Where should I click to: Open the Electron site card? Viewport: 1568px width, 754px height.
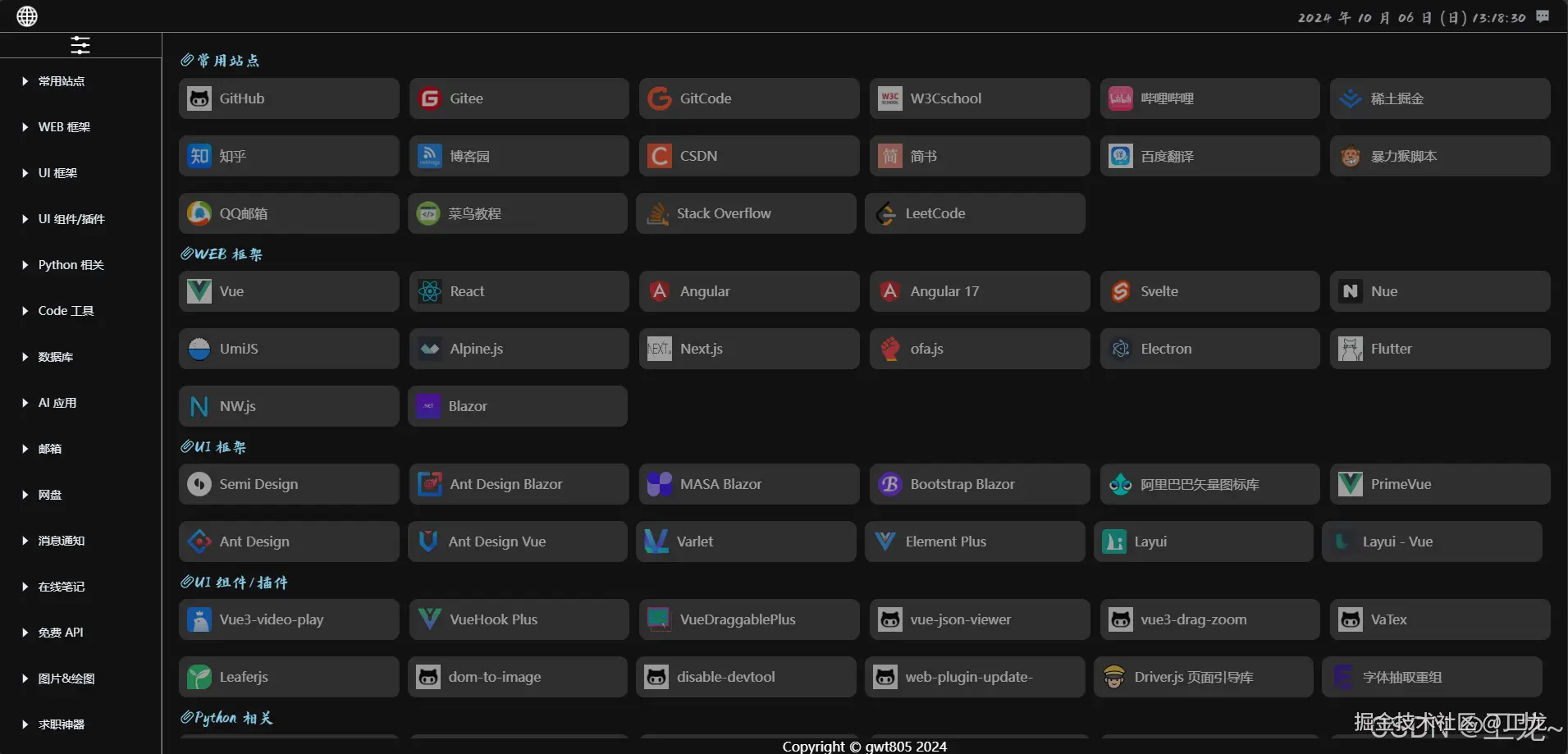coord(1209,349)
